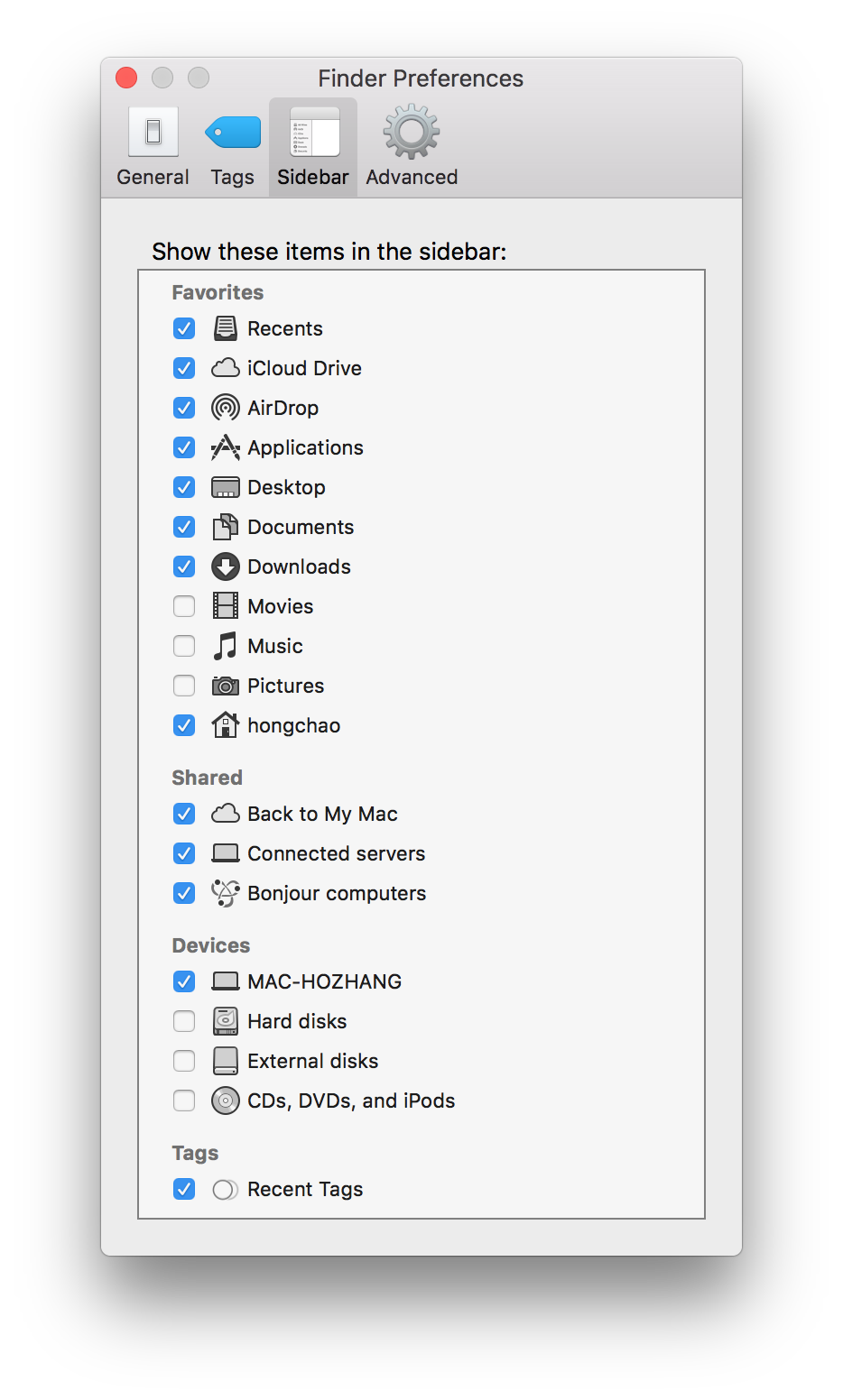
Task: Uncheck Back to My Mac
Action: [183, 814]
